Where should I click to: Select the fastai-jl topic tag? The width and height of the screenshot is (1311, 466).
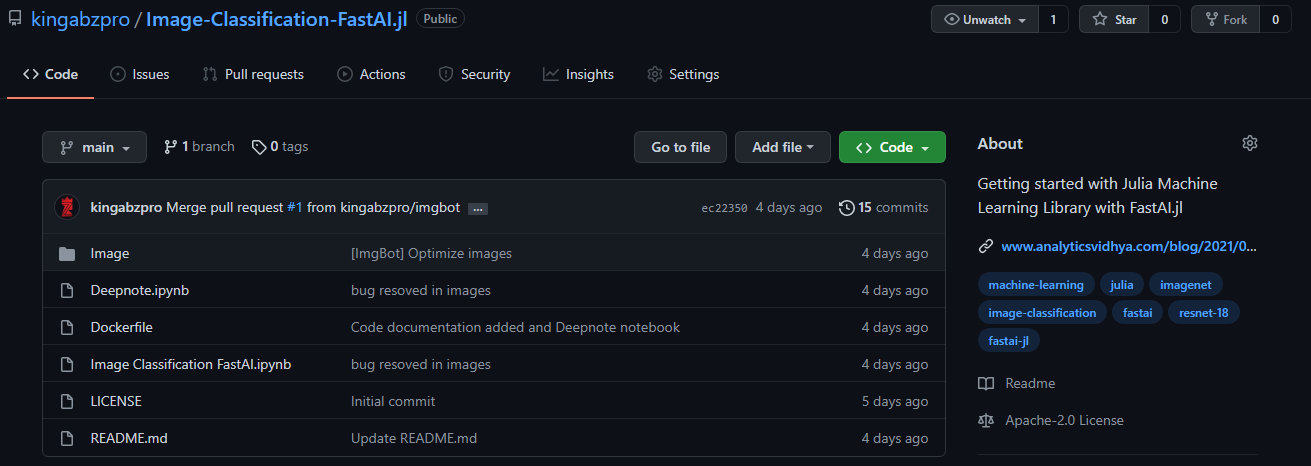click(x=1008, y=341)
